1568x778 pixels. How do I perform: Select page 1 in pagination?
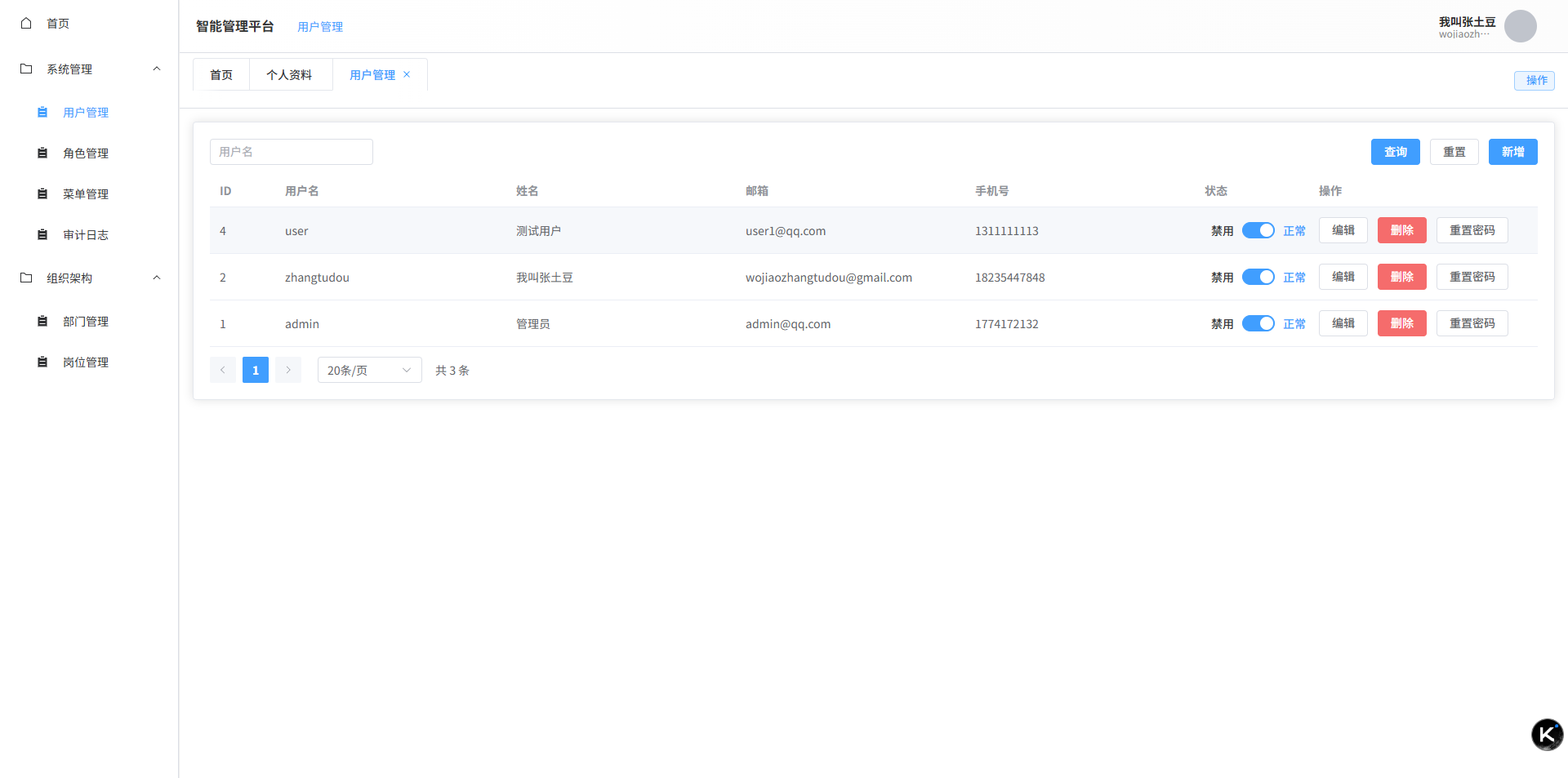point(256,370)
